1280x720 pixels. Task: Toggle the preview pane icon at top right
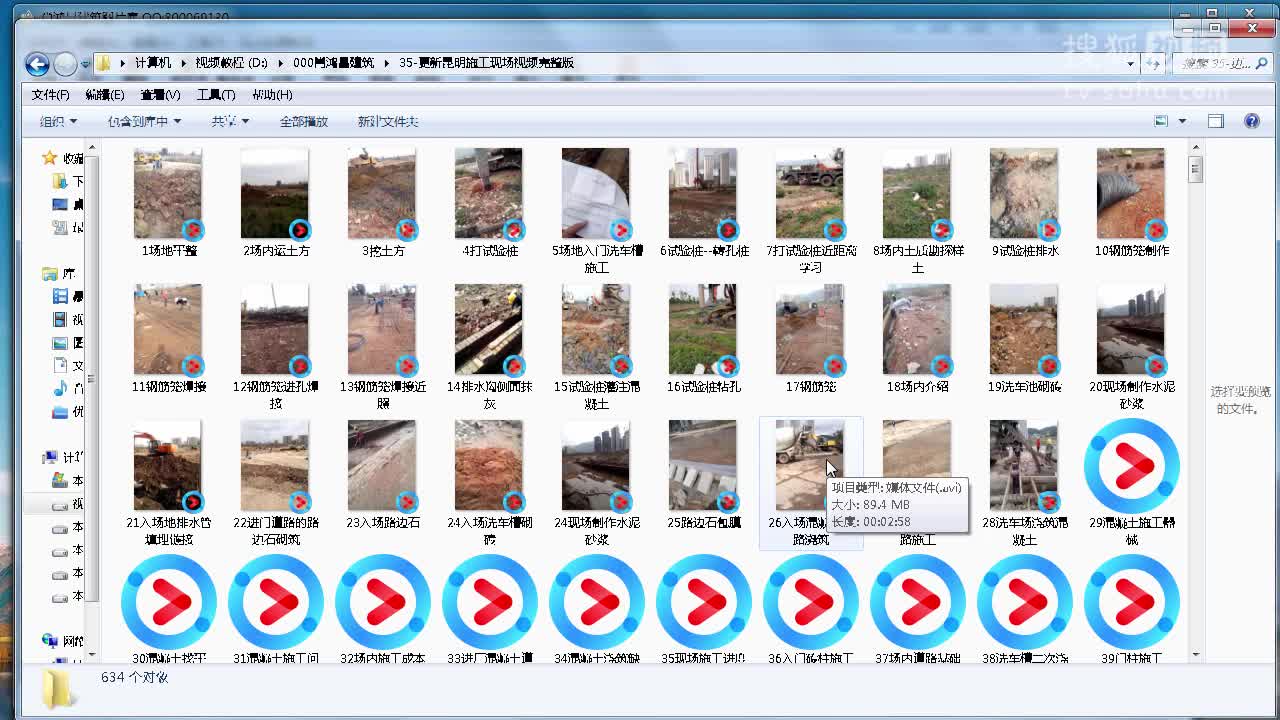click(x=1216, y=120)
